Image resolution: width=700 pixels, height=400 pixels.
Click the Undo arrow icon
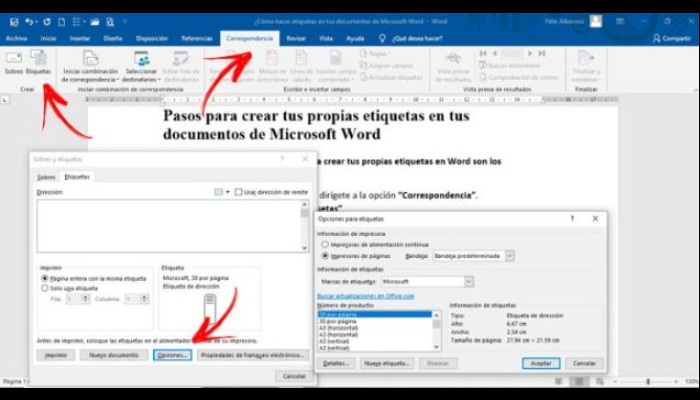[29, 21]
